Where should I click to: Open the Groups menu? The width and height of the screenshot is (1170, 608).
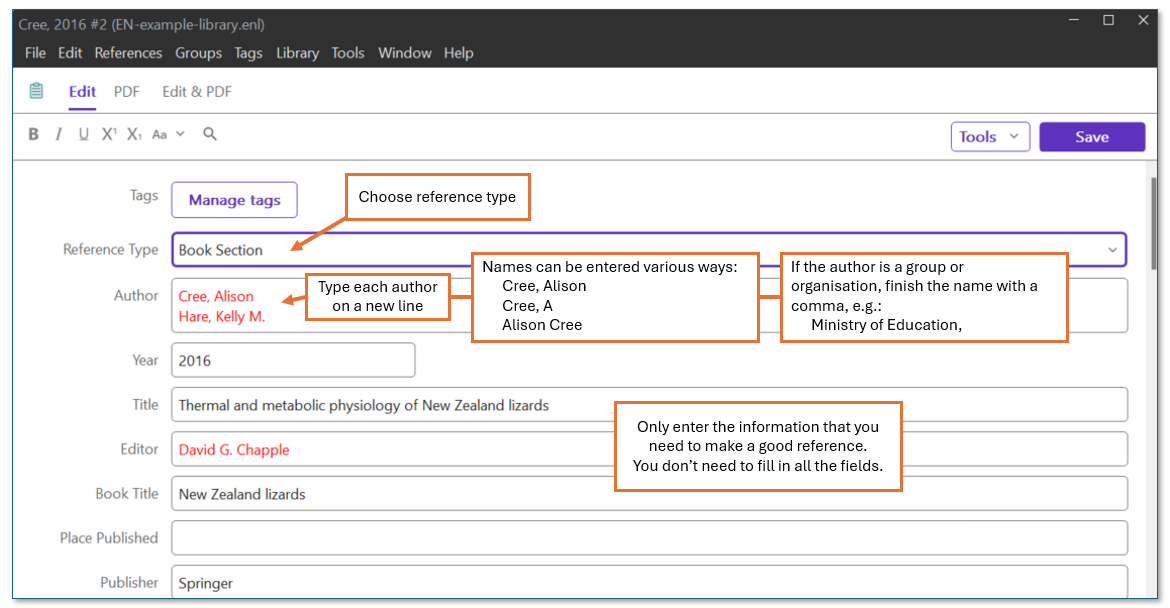198,53
